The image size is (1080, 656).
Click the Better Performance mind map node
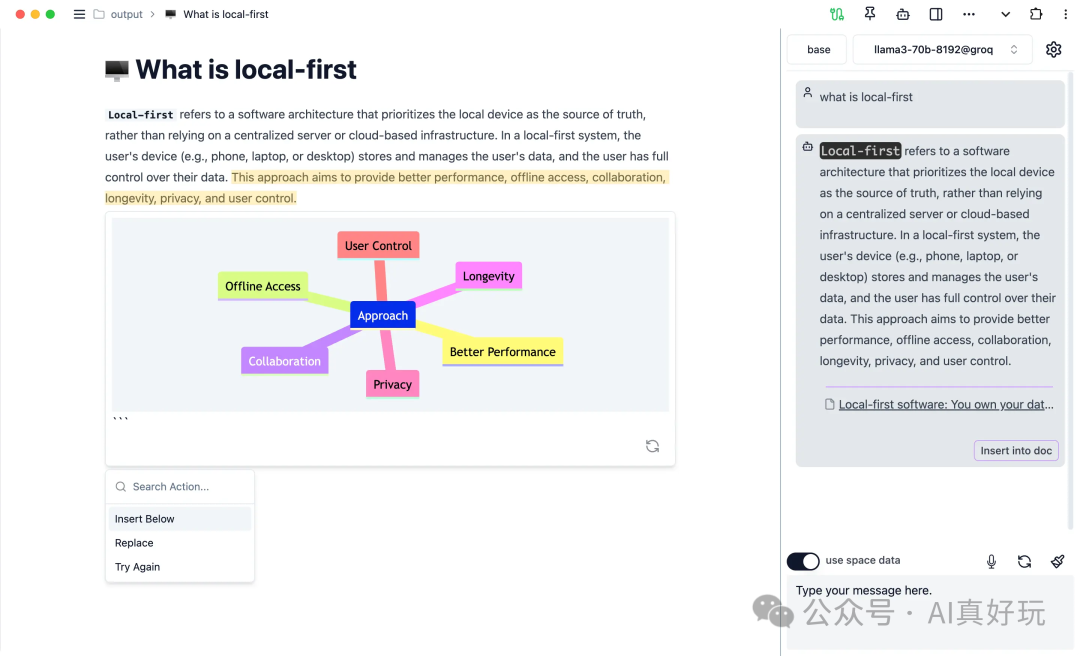[502, 352]
